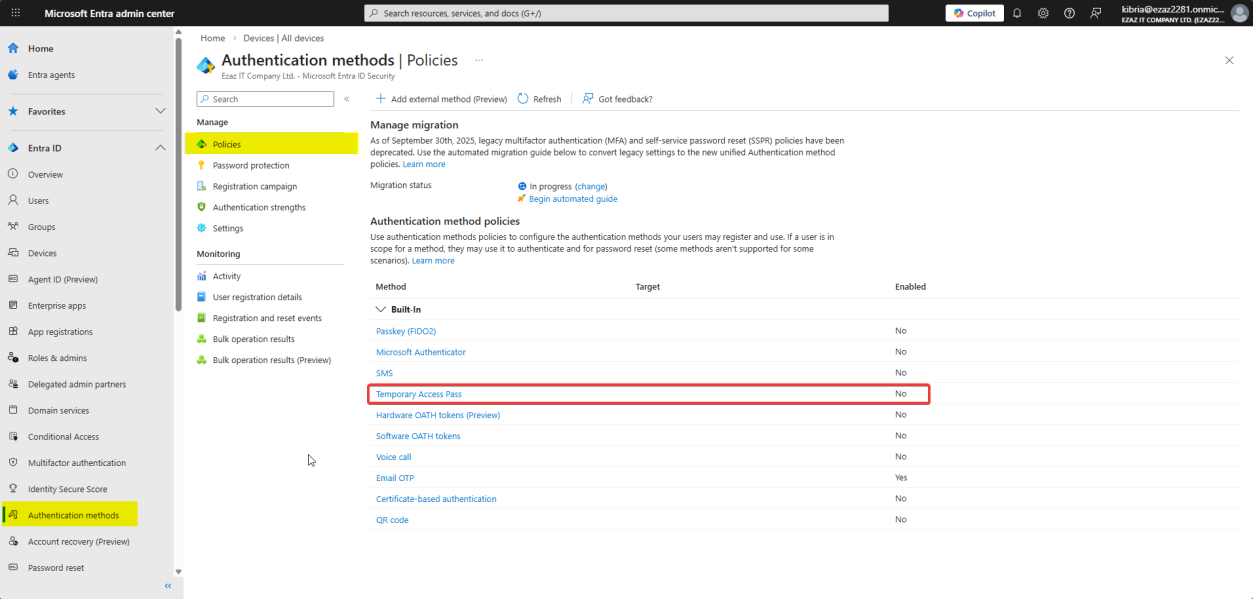Collapse the Entra ID section chevron

coord(160,148)
